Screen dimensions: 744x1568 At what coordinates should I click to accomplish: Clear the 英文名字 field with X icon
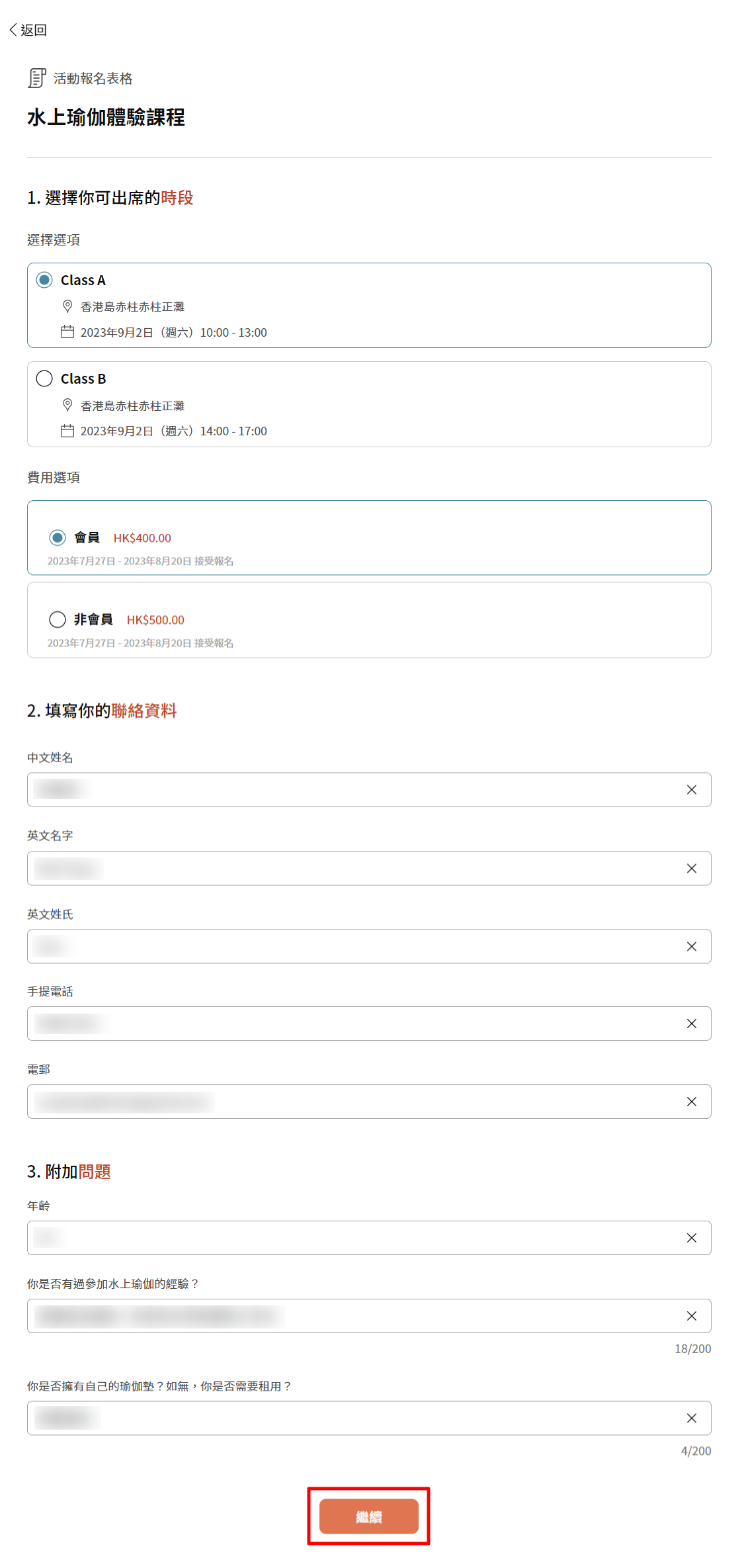click(x=691, y=868)
